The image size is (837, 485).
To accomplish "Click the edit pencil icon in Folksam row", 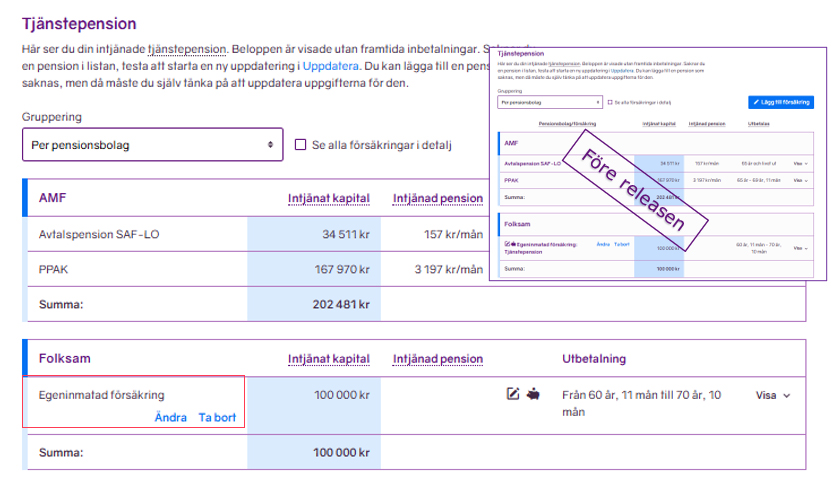I will (513, 394).
